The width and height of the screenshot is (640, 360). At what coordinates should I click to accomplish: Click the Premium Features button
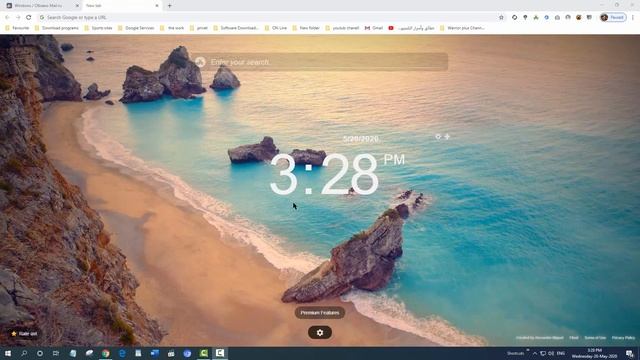point(320,313)
